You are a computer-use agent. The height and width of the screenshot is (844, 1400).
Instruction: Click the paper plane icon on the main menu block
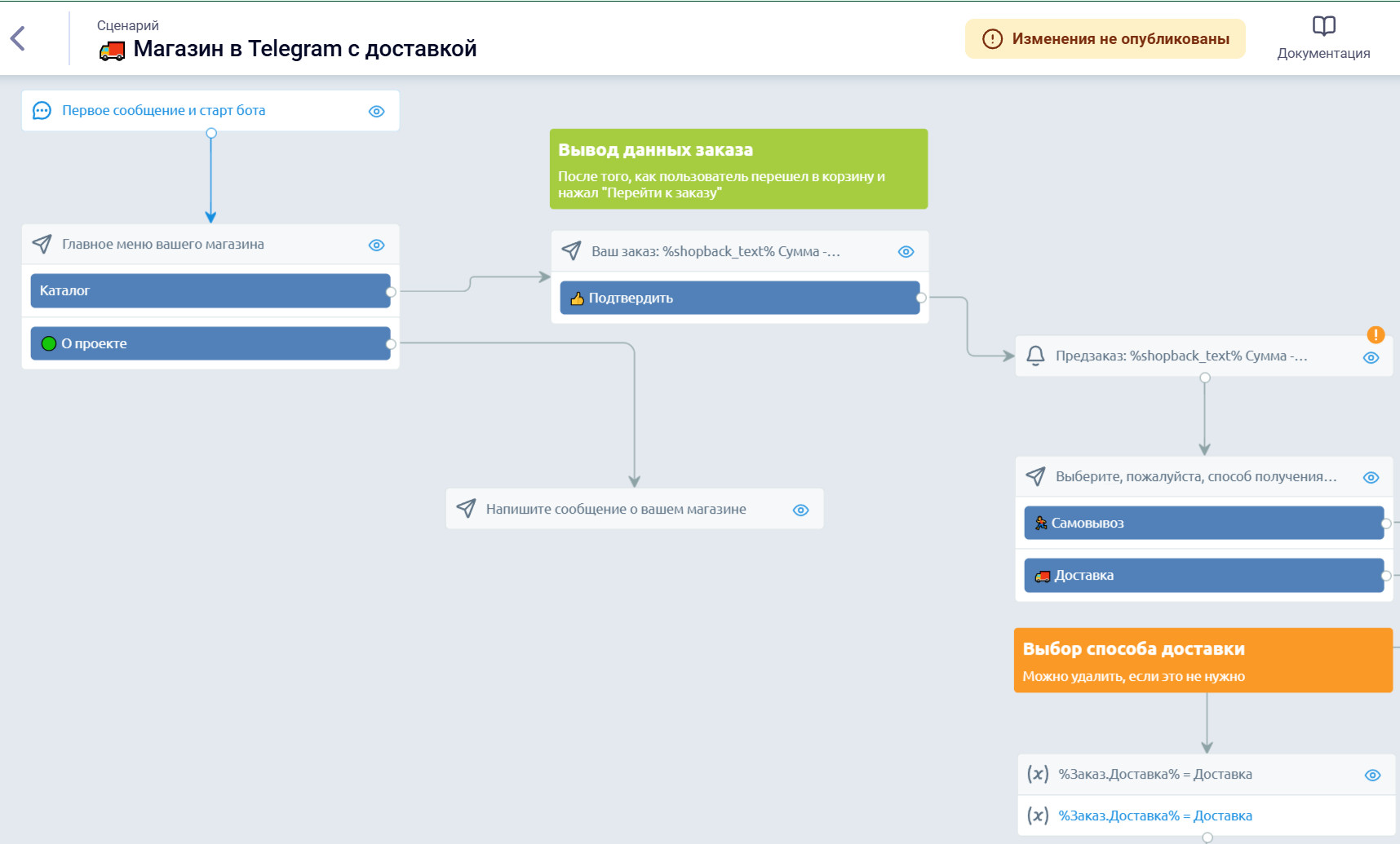click(x=42, y=244)
